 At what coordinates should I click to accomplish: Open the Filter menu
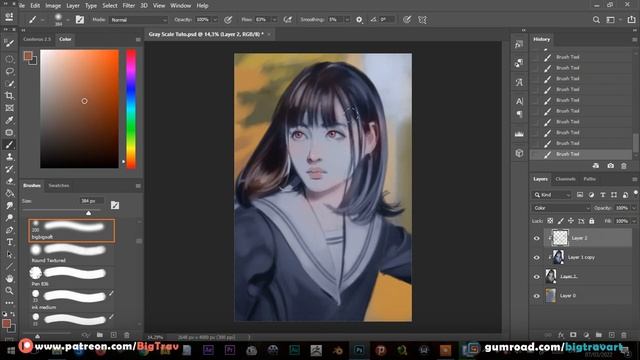129,6
